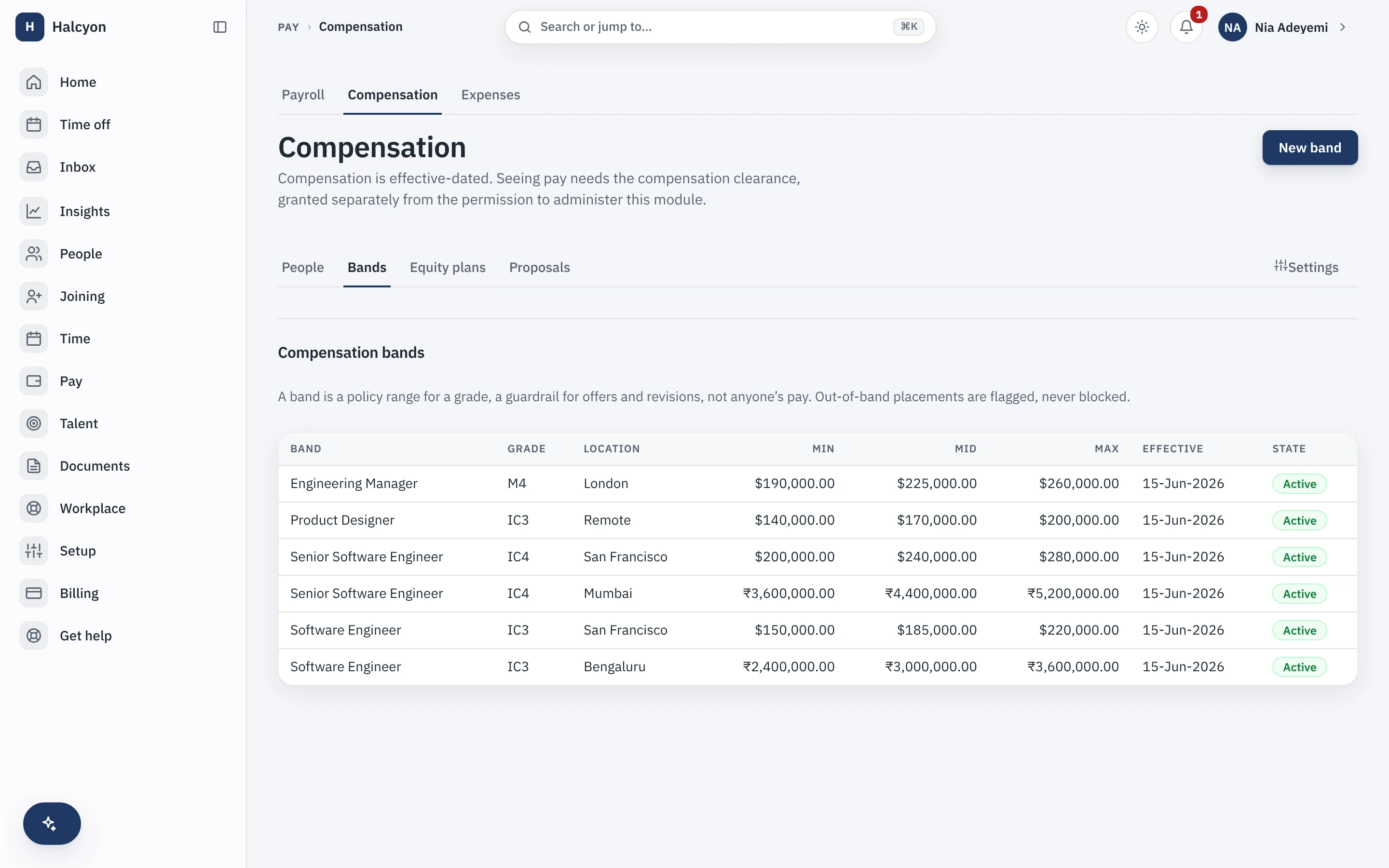Collapse the sidebar panel toggle
Image resolution: width=1389 pixels, height=868 pixels.
click(x=220, y=27)
